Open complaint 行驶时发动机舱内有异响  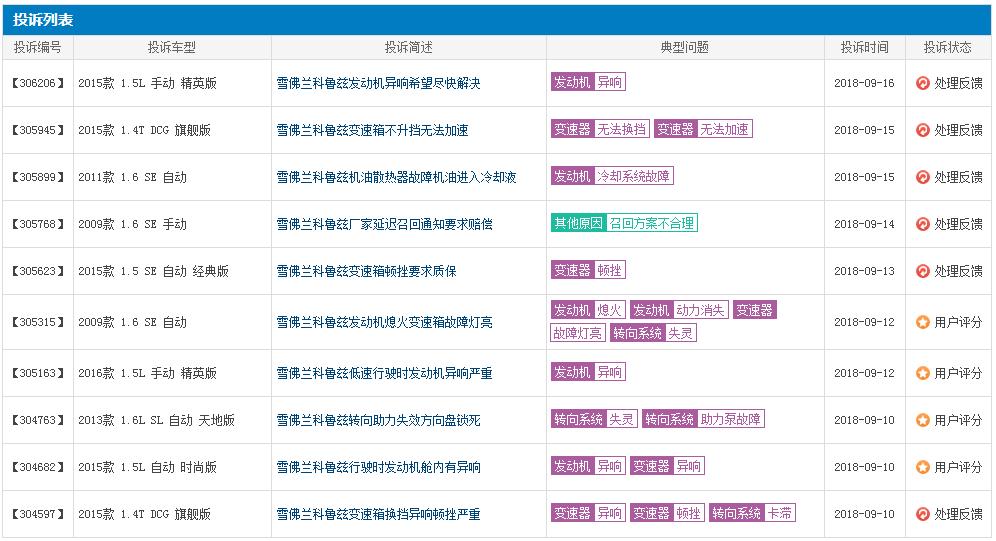379,467
